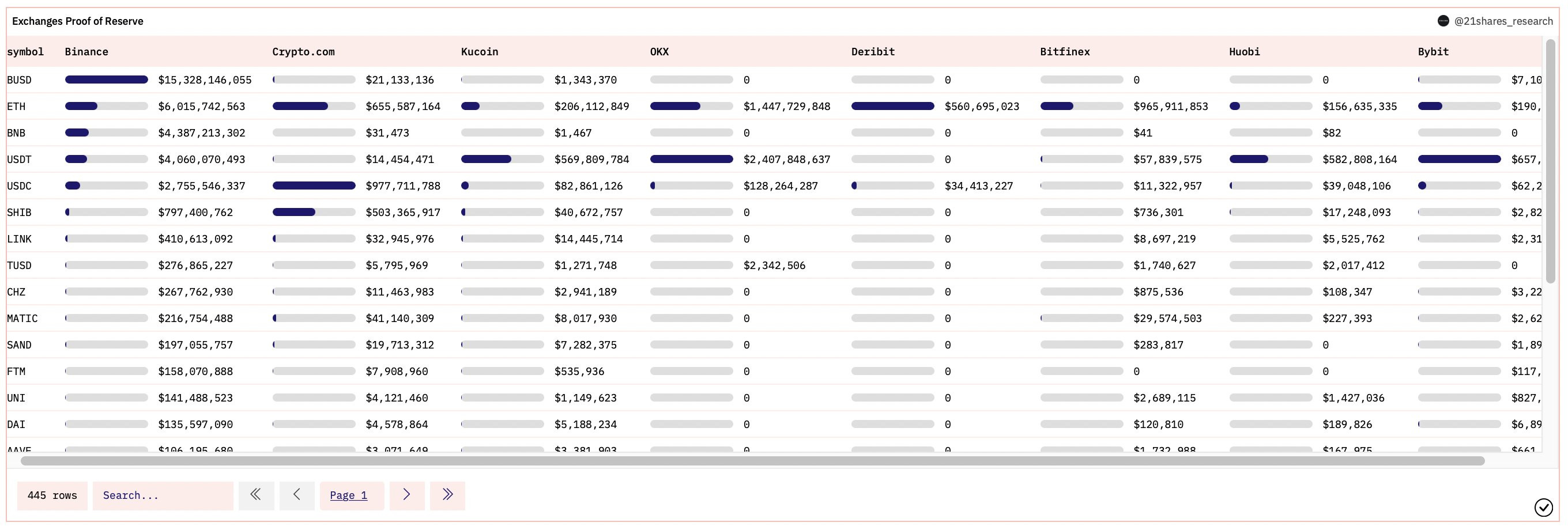Focus the Search... input field
The width and height of the screenshot is (1568, 530).
tap(163, 495)
